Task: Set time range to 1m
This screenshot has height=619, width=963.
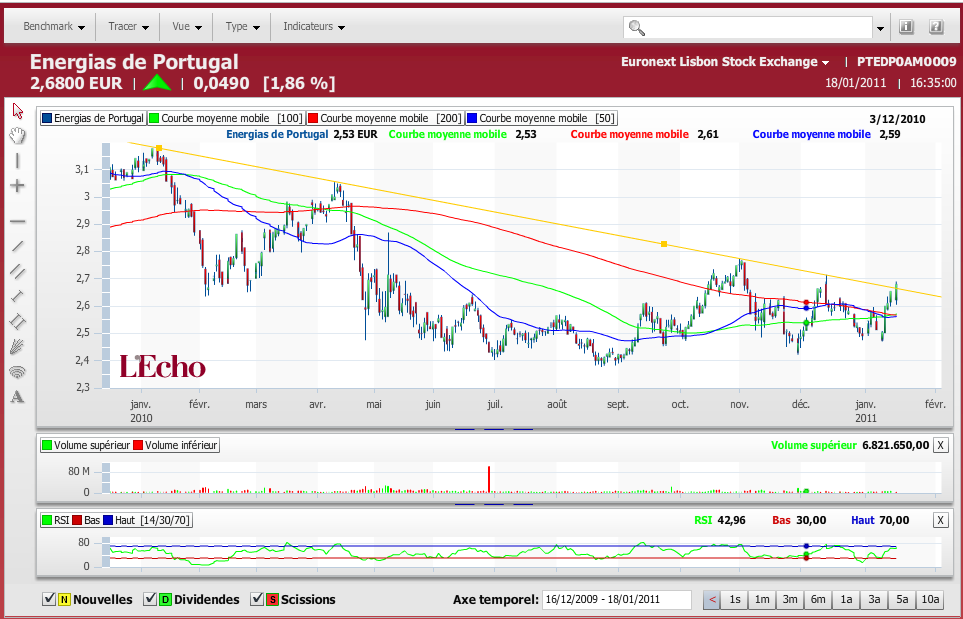Action: tap(762, 599)
